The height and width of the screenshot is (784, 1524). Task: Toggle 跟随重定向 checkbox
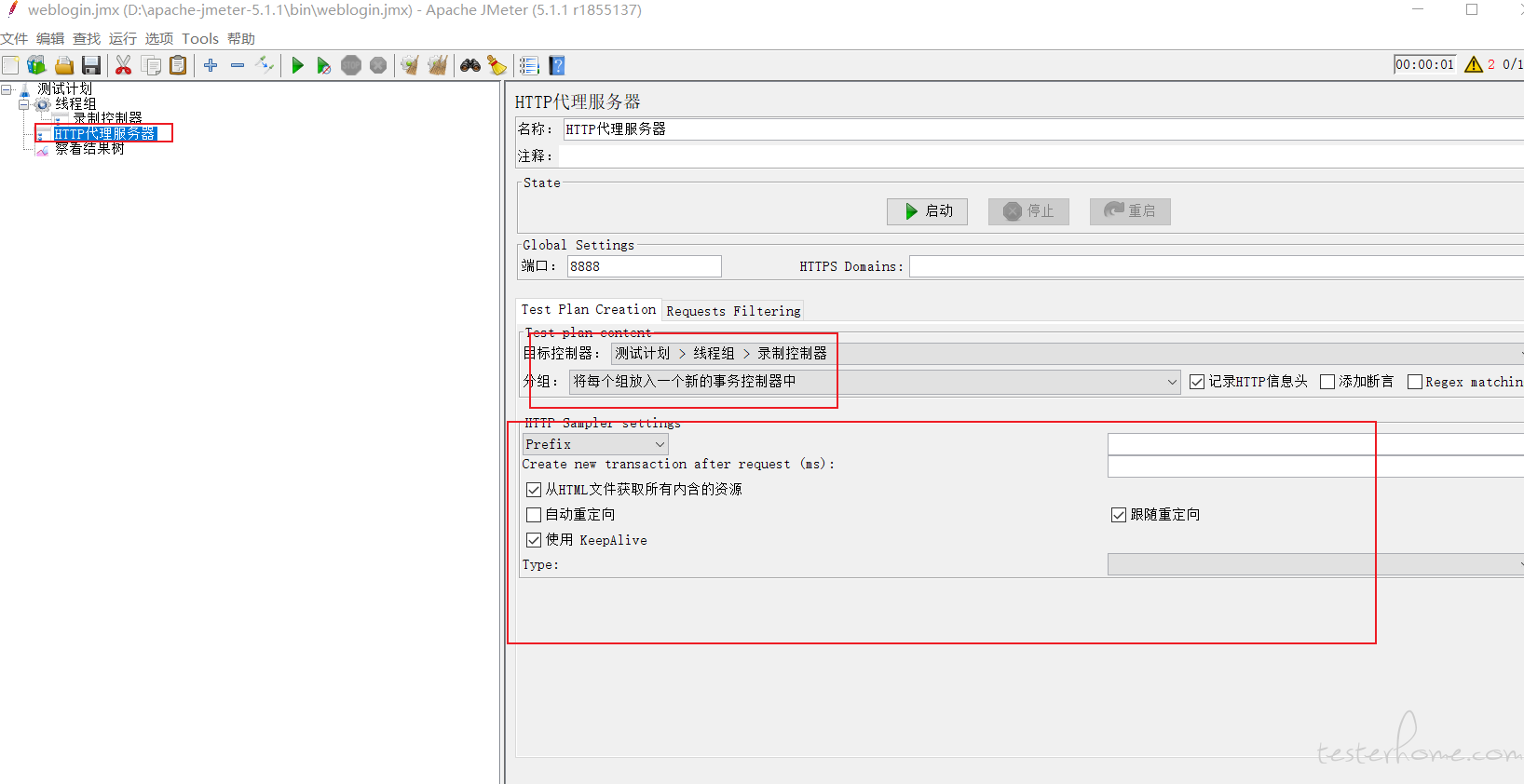click(x=1119, y=515)
